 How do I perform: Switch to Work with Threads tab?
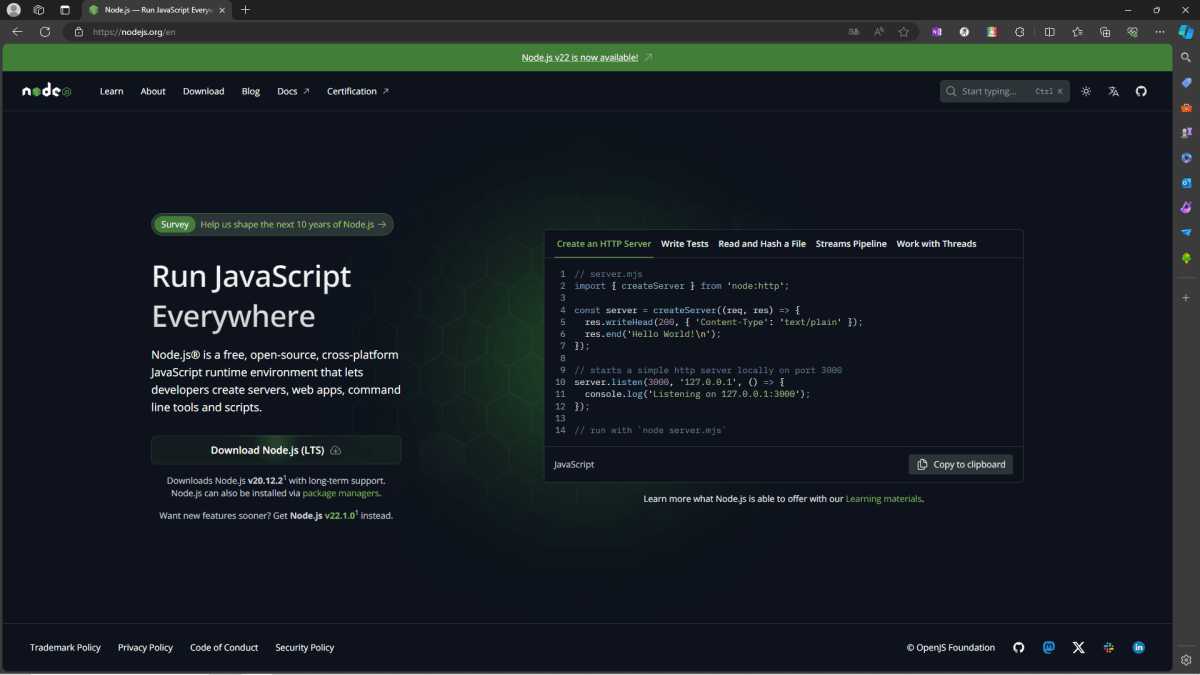click(936, 244)
